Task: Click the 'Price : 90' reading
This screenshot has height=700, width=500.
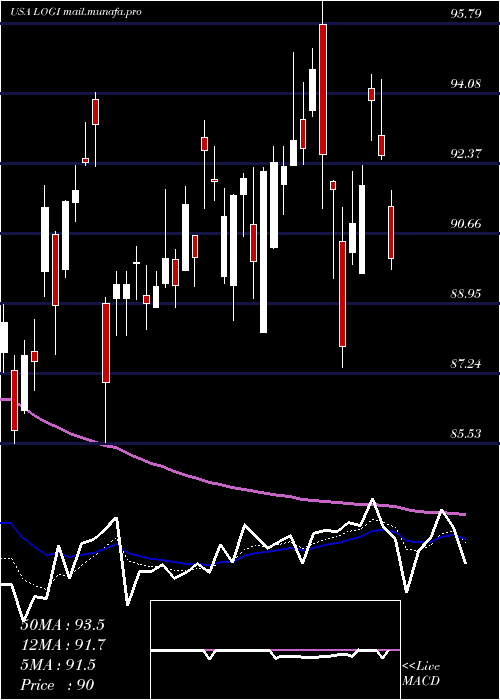Action: (x=58, y=685)
